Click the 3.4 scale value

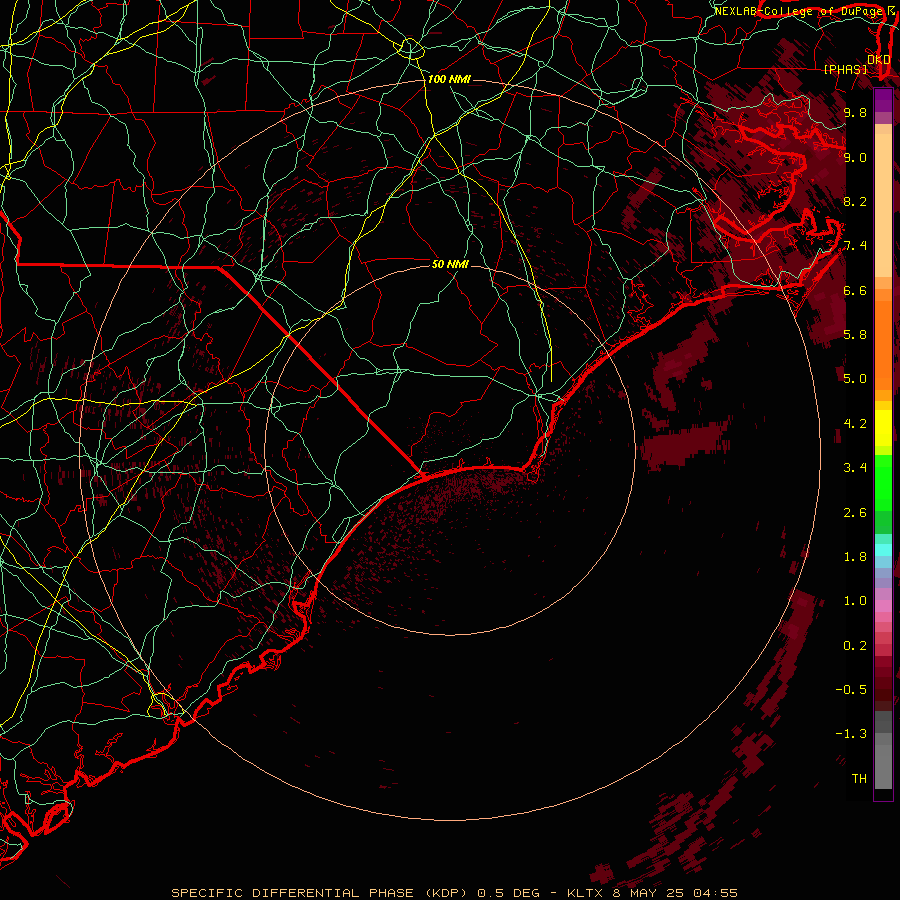click(x=855, y=468)
